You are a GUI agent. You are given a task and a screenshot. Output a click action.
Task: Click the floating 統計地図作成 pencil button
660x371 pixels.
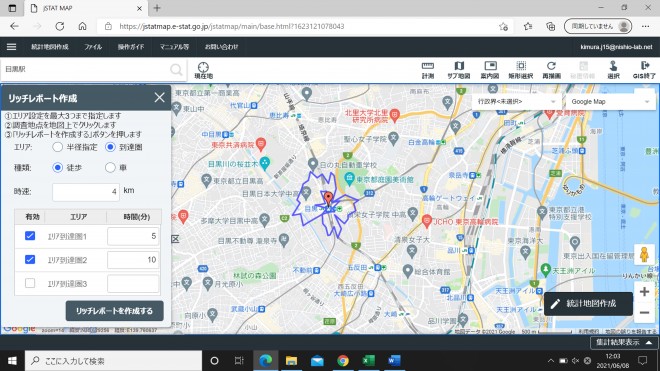point(588,304)
